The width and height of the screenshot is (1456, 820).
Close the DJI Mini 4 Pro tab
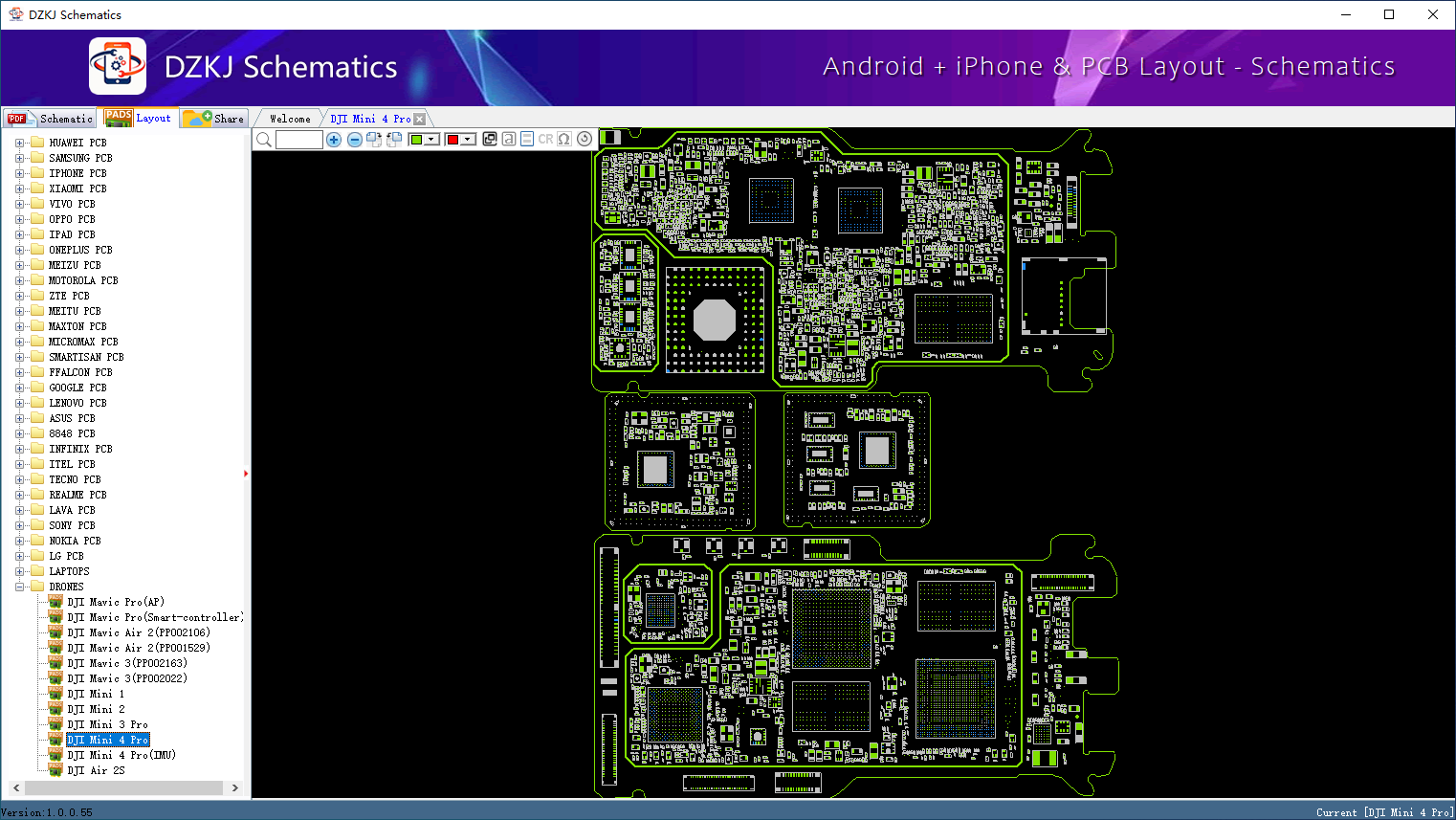419,119
